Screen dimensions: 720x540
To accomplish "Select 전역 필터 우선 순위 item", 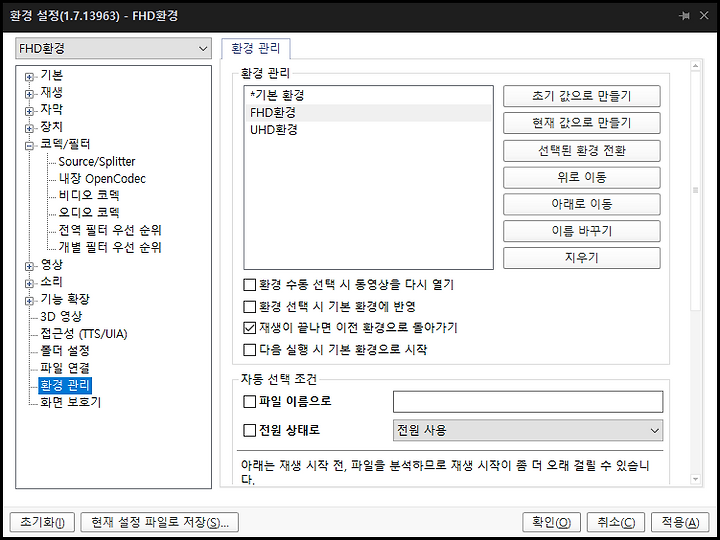I will [110, 230].
